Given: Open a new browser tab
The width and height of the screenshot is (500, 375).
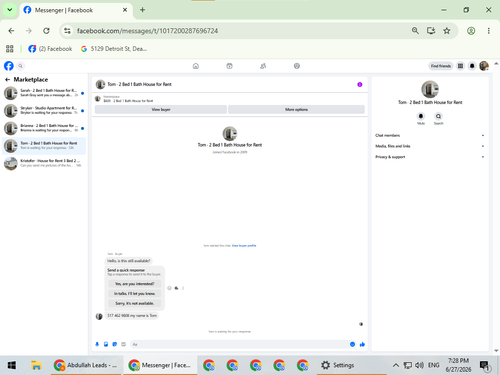Looking at the screenshot, I should 142,10.
